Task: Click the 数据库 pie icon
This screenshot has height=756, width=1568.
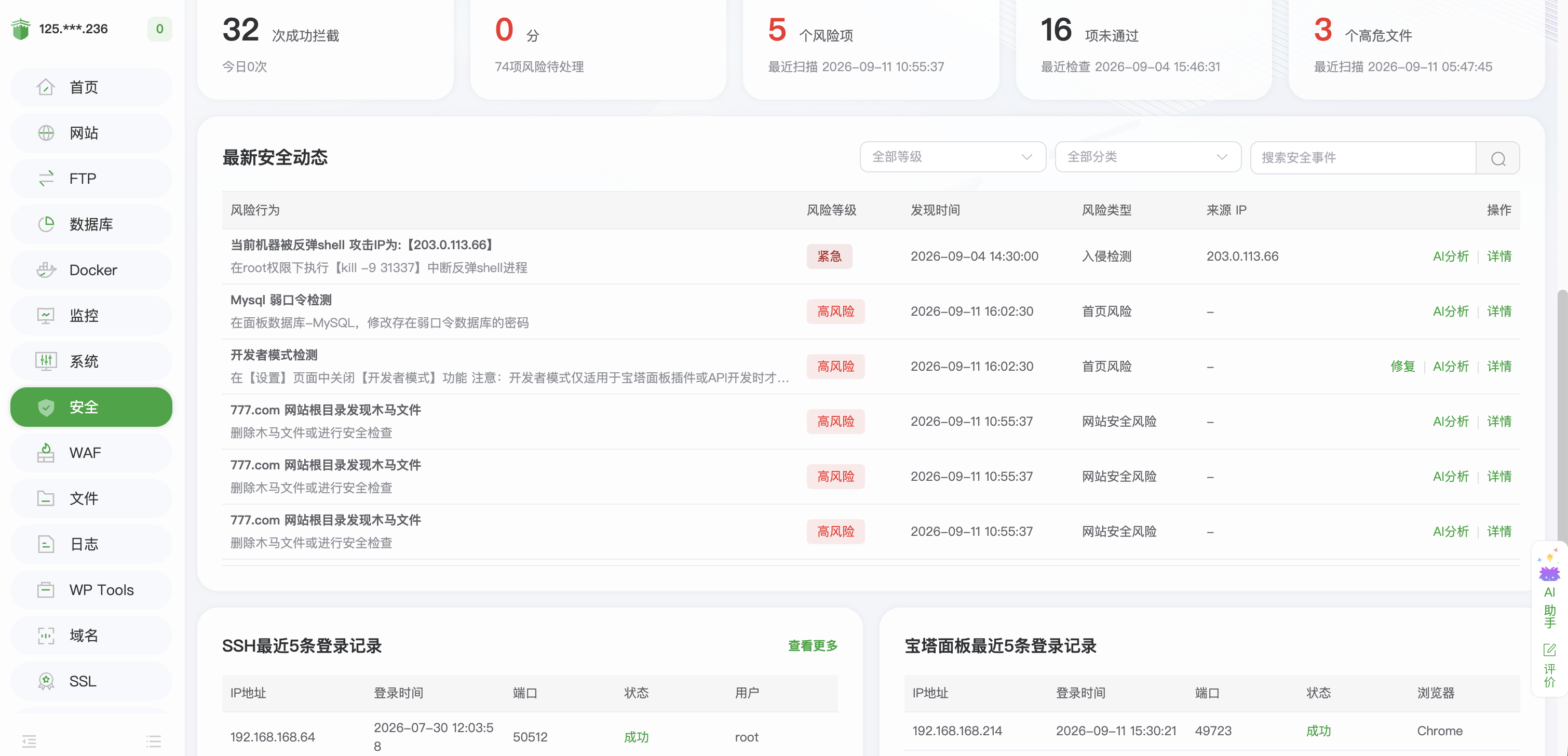Action: [46, 224]
